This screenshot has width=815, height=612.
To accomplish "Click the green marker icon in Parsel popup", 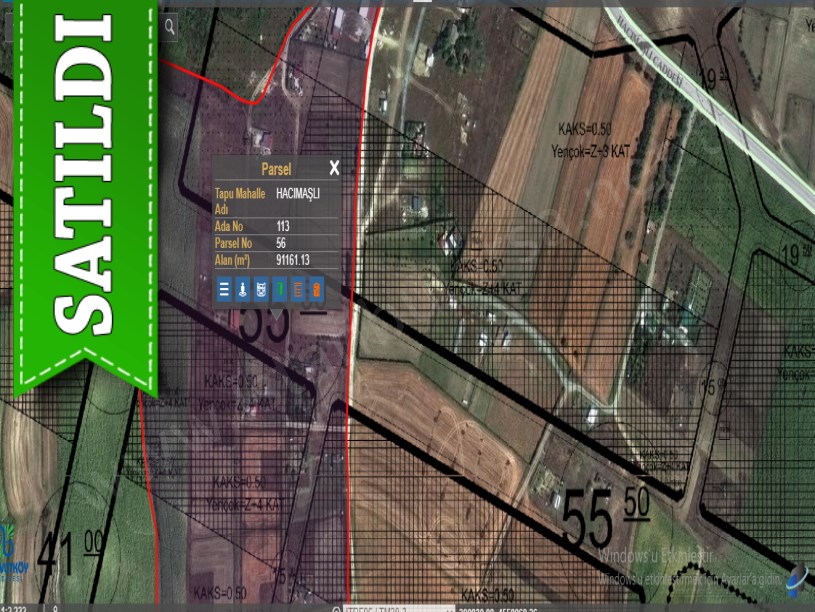I will click(x=279, y=290).
